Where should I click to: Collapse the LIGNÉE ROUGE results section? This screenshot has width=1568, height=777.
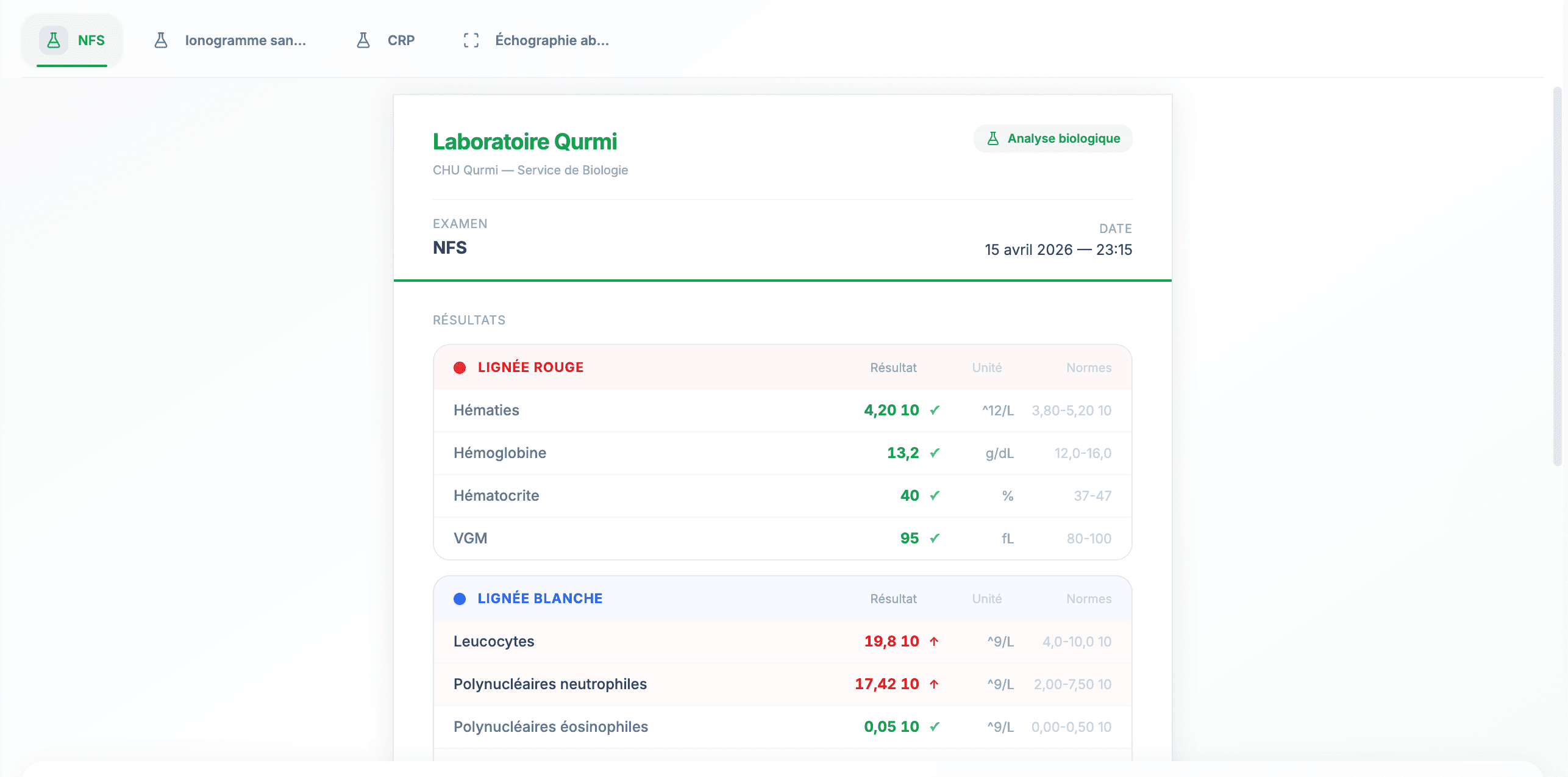point(530,367)
